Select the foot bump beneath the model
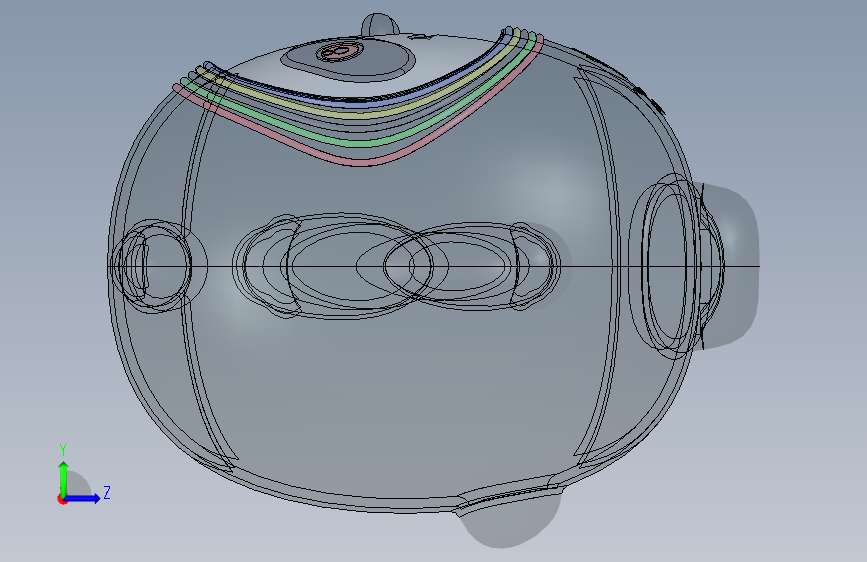The image size is (867, 562). coord(506,520)
